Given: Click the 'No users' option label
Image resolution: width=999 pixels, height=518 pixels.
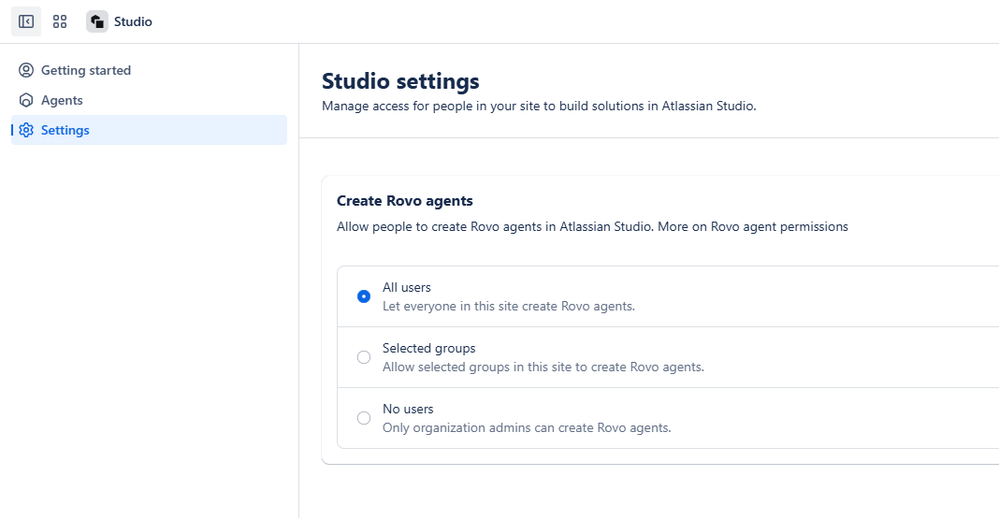Looking at the screenshot, I should (408, 409).
